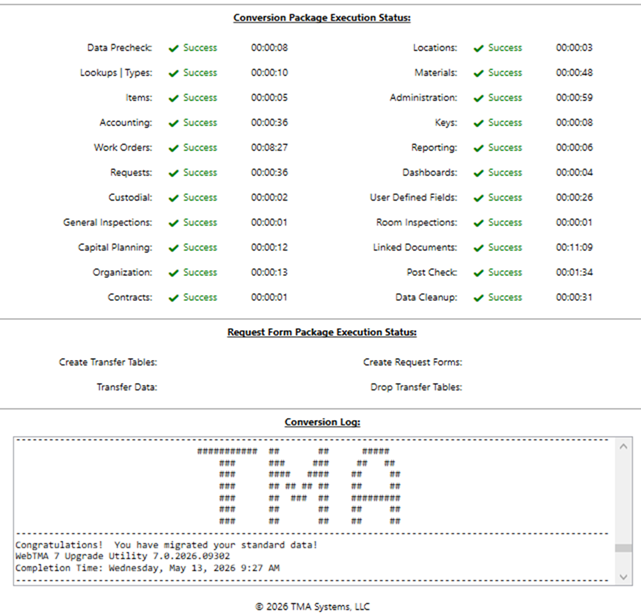The image size is (641, 613).
Task: Click the Post Check duration 00:01:34
Action: tap(574, 272)
